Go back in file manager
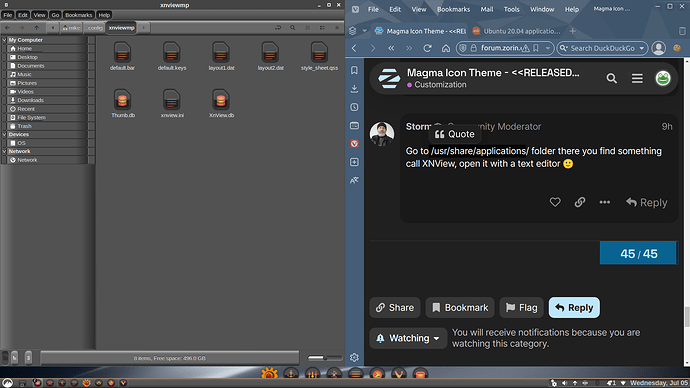Screen dimensions: 690x388 point(7,28)
